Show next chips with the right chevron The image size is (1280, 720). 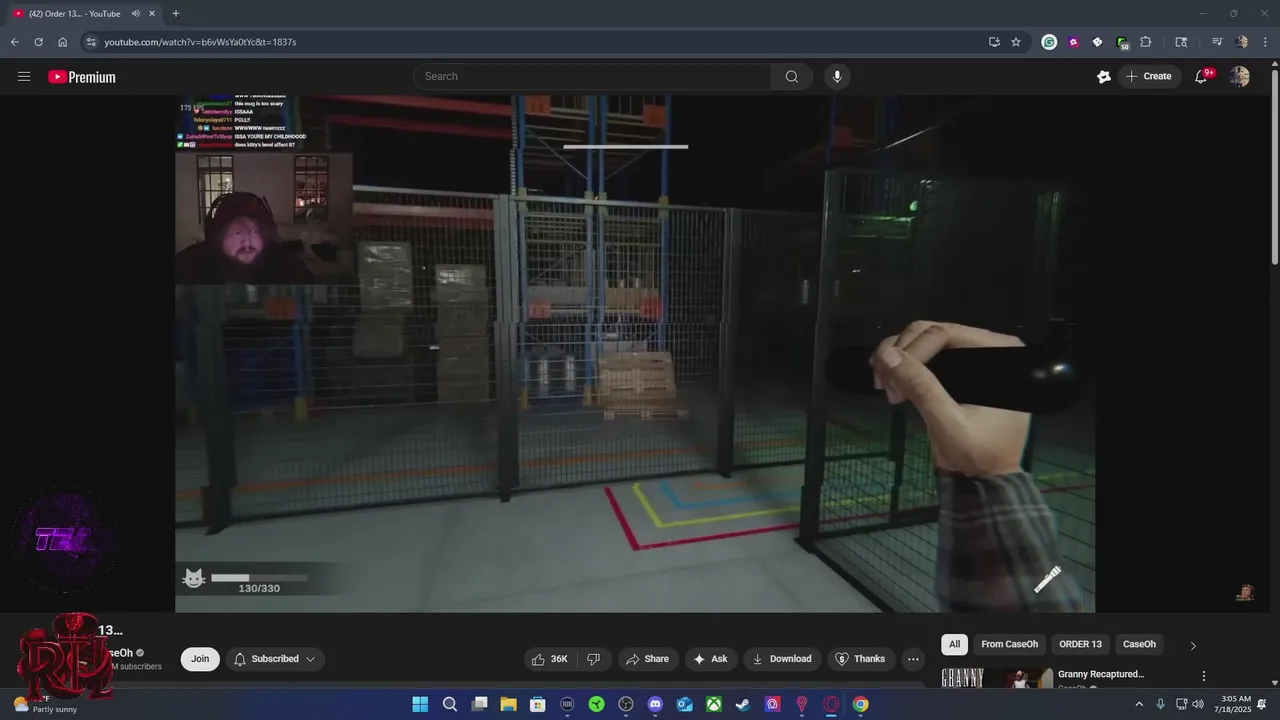[x=1192, y=645]
